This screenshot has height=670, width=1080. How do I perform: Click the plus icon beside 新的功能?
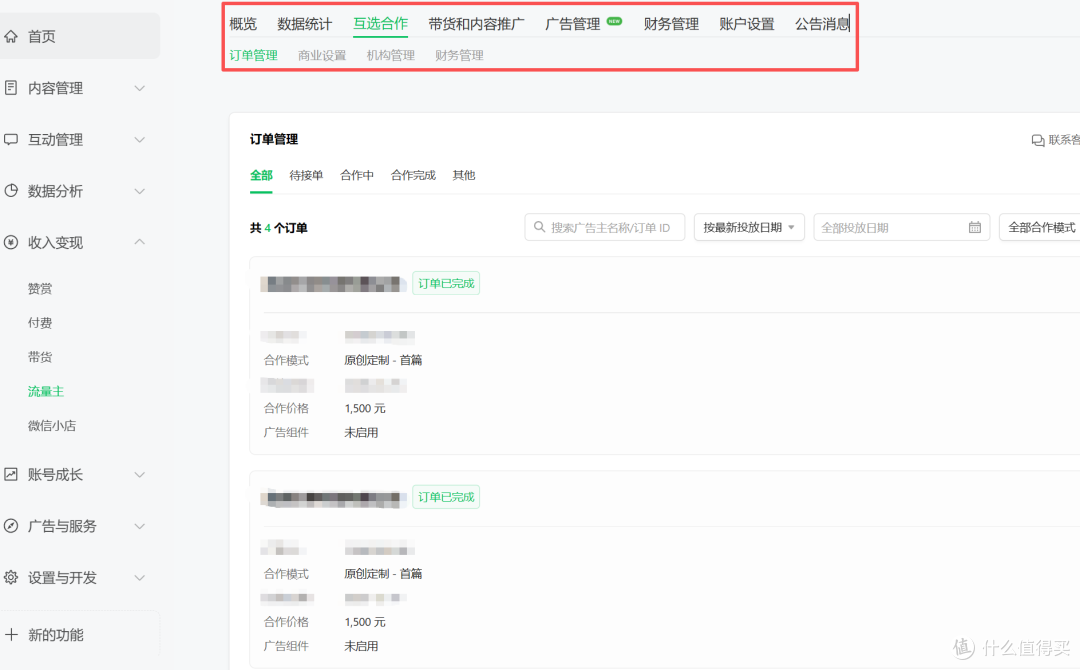point(11,634)
